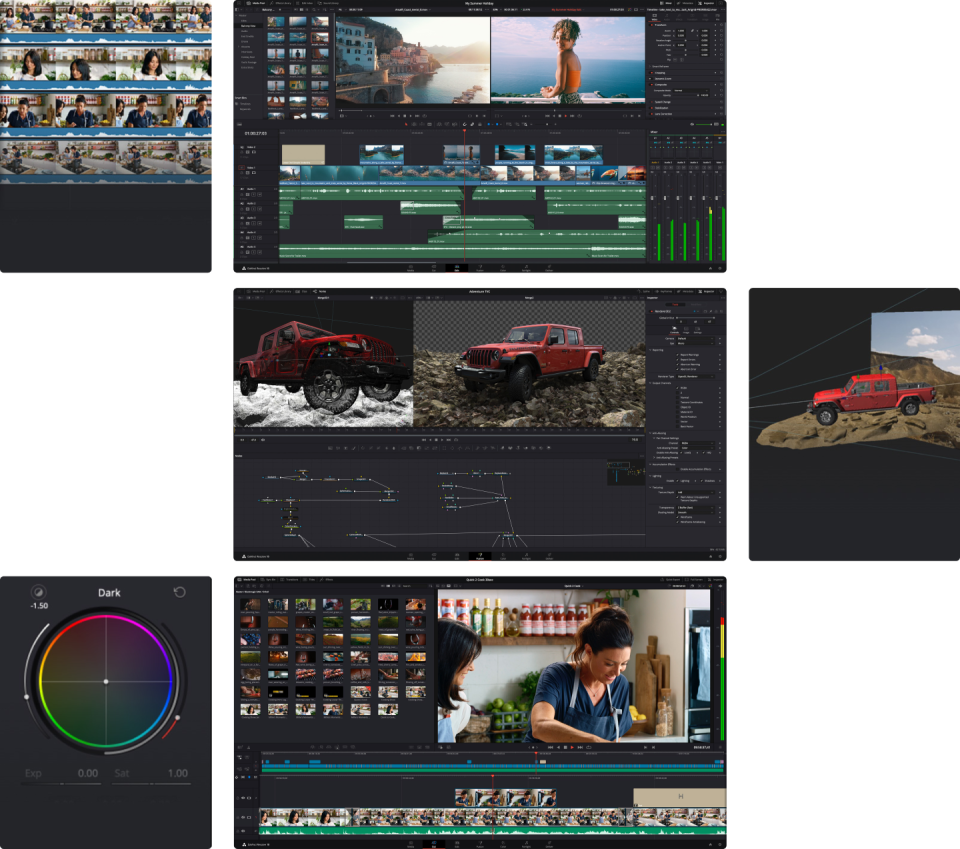Click the reset icon on the Dark color wheel

tap(180, 592)
